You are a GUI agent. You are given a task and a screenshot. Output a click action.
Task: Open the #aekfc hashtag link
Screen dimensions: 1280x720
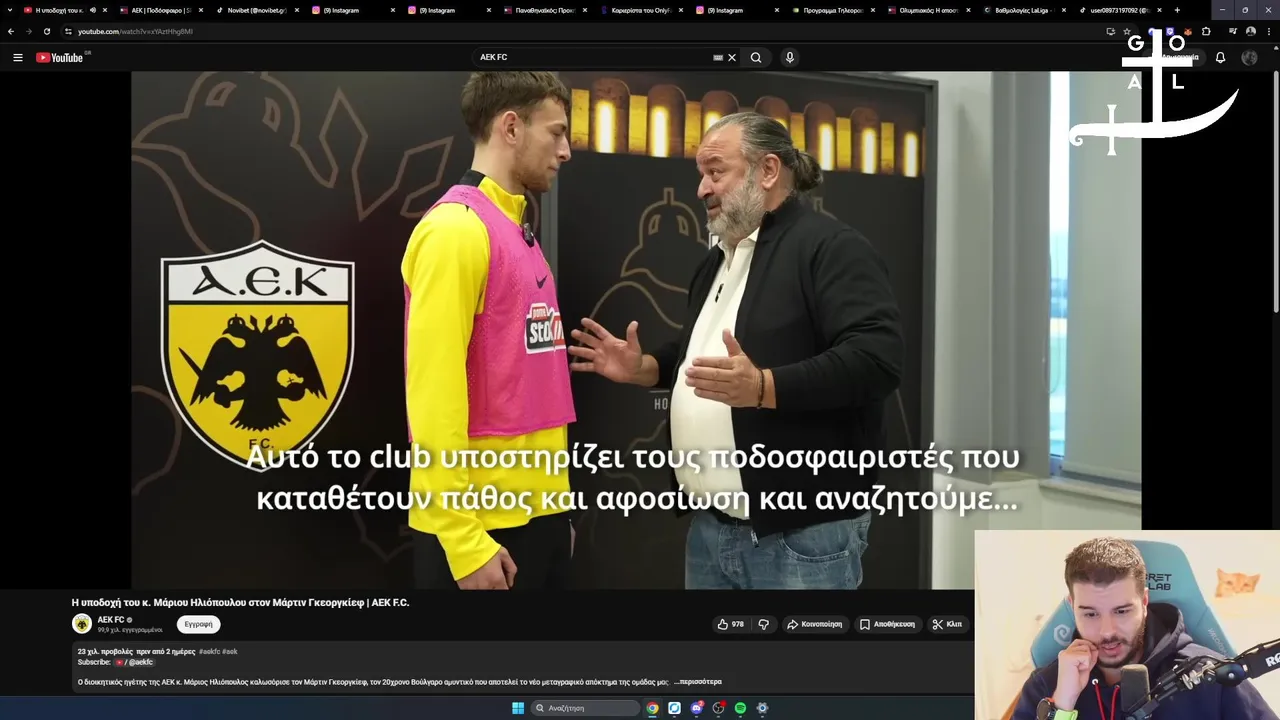click(x=208, y=652)
